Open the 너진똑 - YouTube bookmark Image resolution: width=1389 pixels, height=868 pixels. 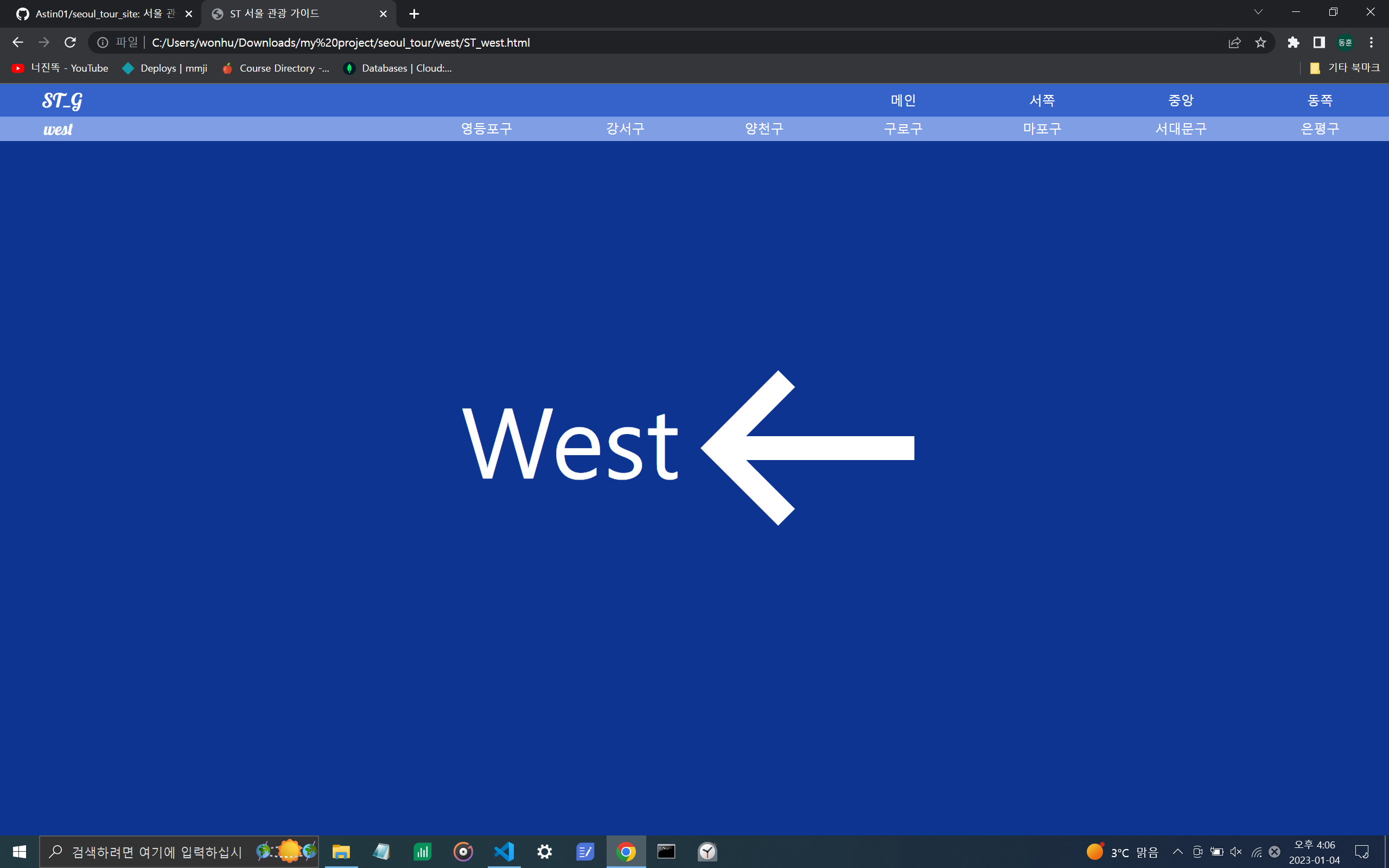(61, 68)
